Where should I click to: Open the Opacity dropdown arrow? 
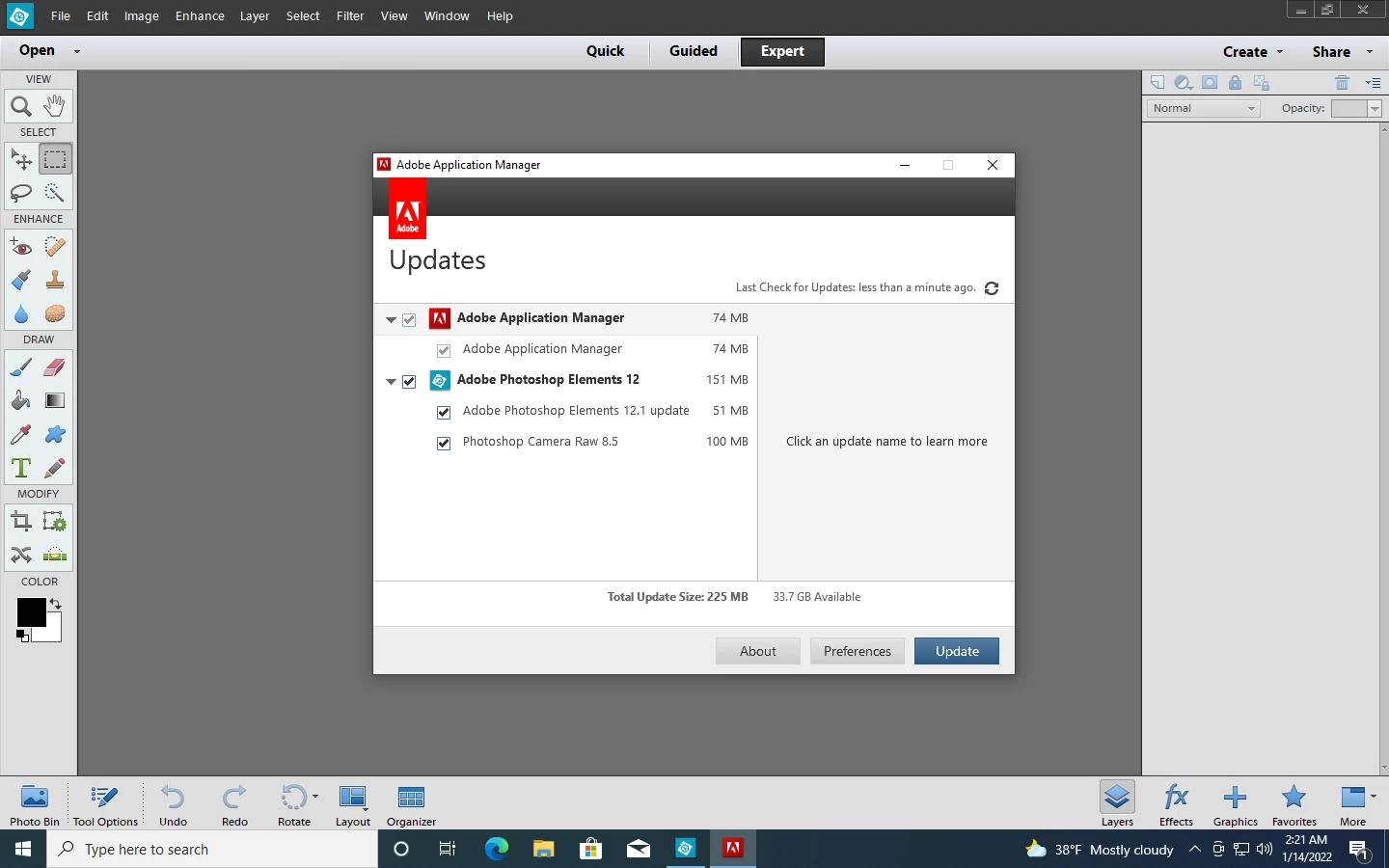click(x=1375, y=109)
